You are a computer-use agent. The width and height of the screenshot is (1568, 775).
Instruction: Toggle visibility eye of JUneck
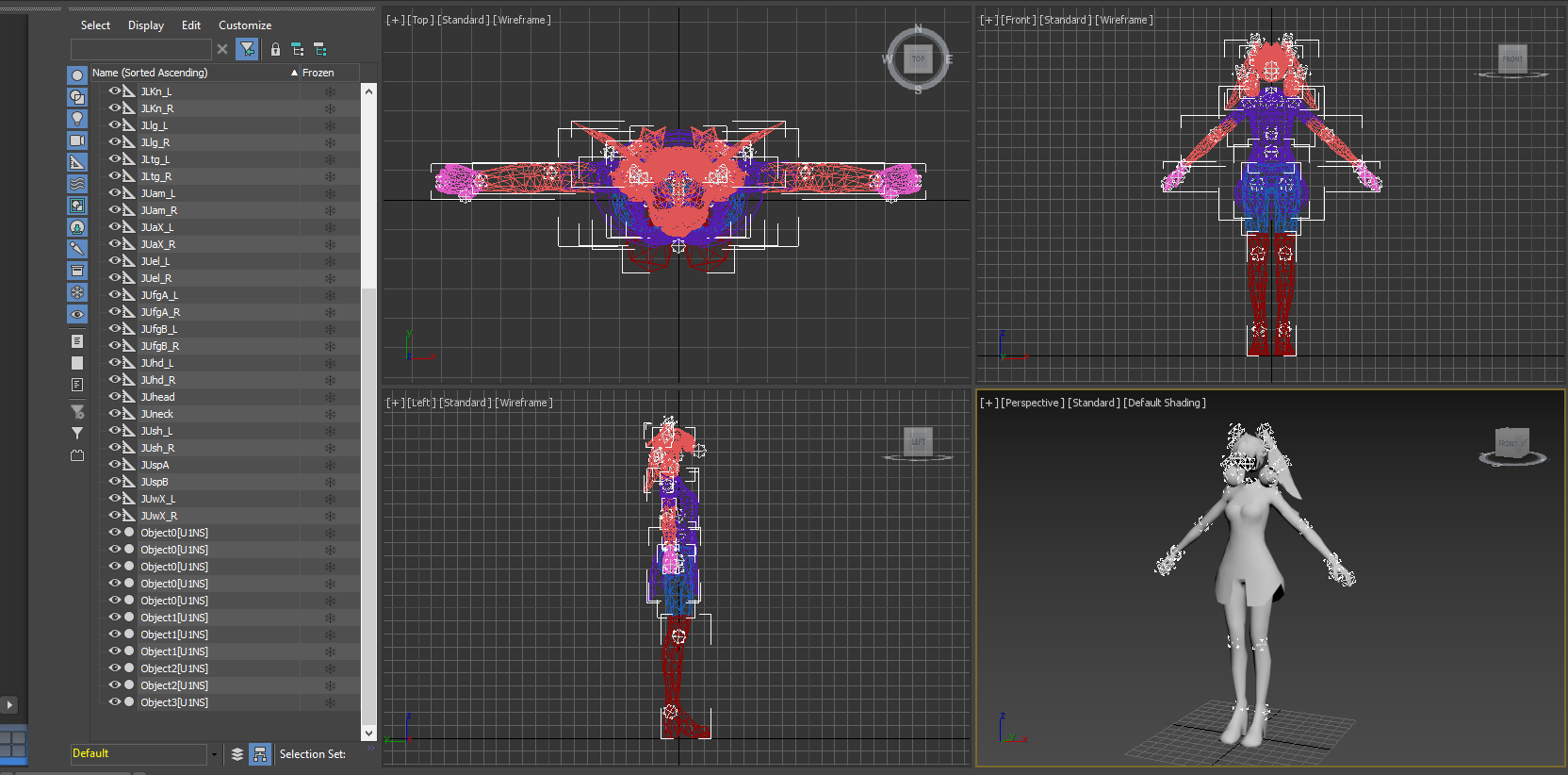tap(115, 414)
